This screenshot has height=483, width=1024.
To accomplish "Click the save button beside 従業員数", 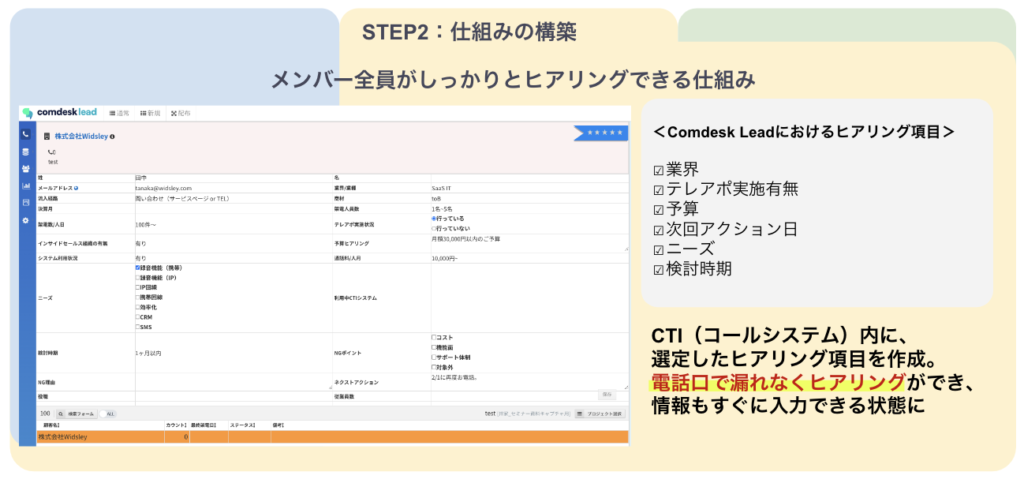I will pos(607,394).
